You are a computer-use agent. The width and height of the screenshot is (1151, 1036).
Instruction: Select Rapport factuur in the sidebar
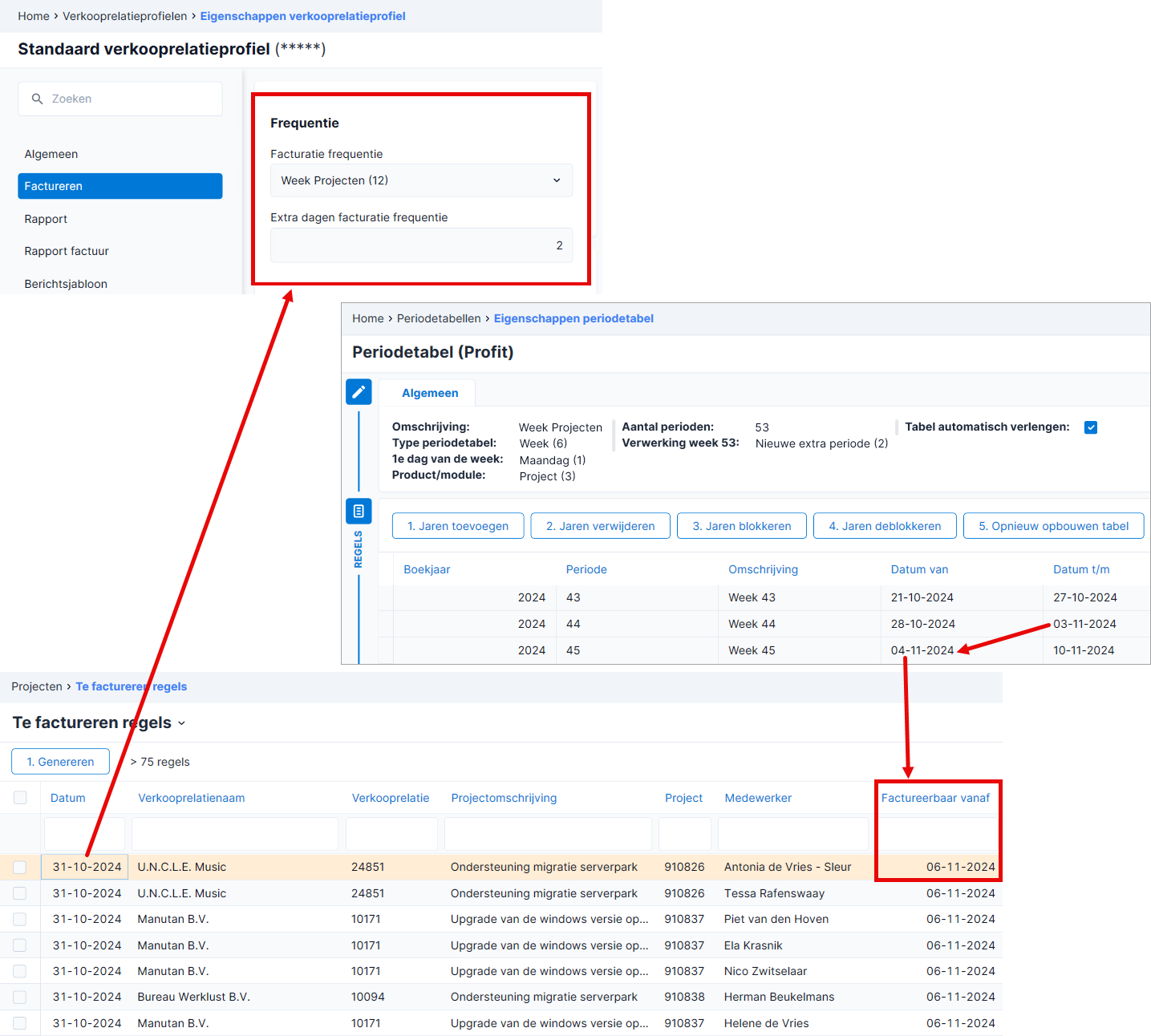67,251
